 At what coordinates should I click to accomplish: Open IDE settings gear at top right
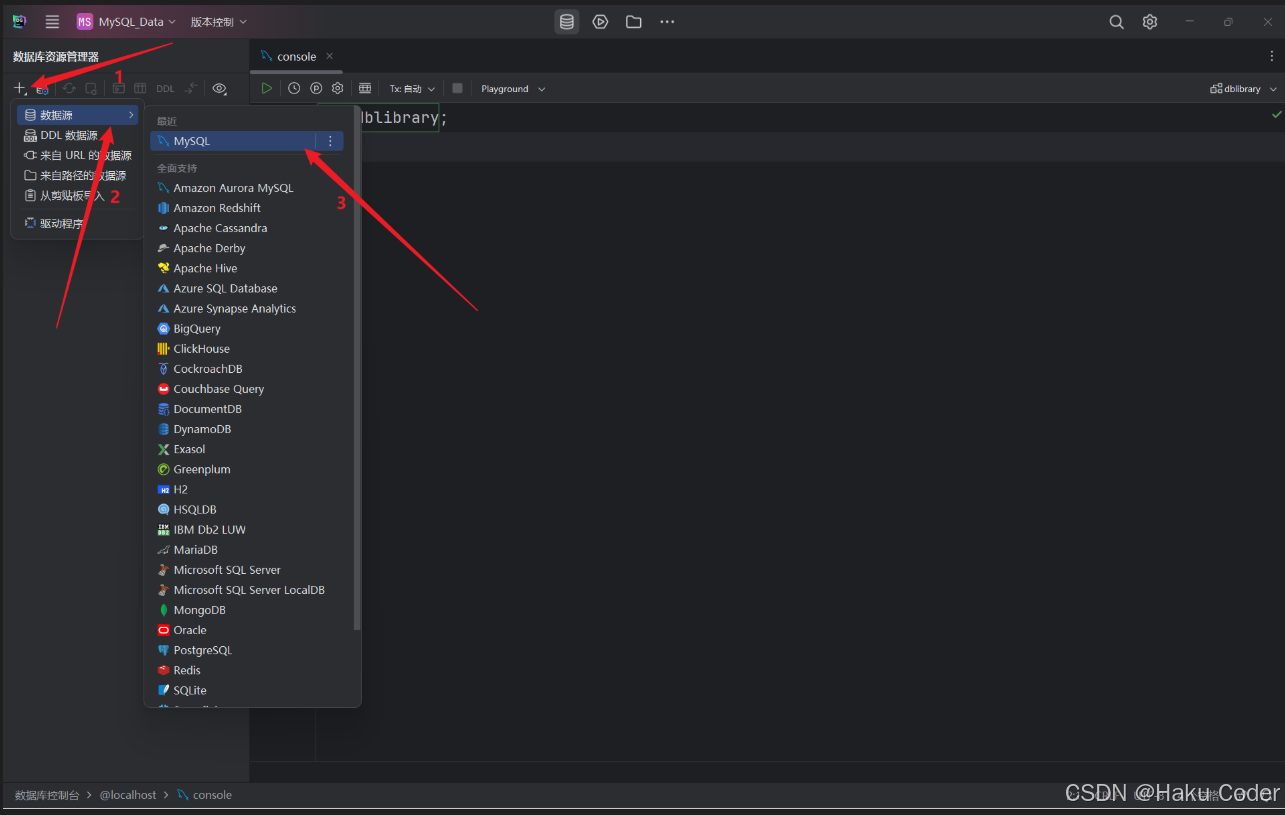point(1150,22)
